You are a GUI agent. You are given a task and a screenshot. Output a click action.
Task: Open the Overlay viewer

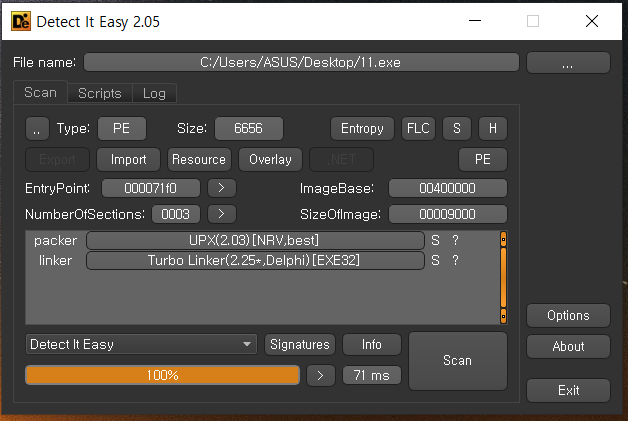(270, 159)
